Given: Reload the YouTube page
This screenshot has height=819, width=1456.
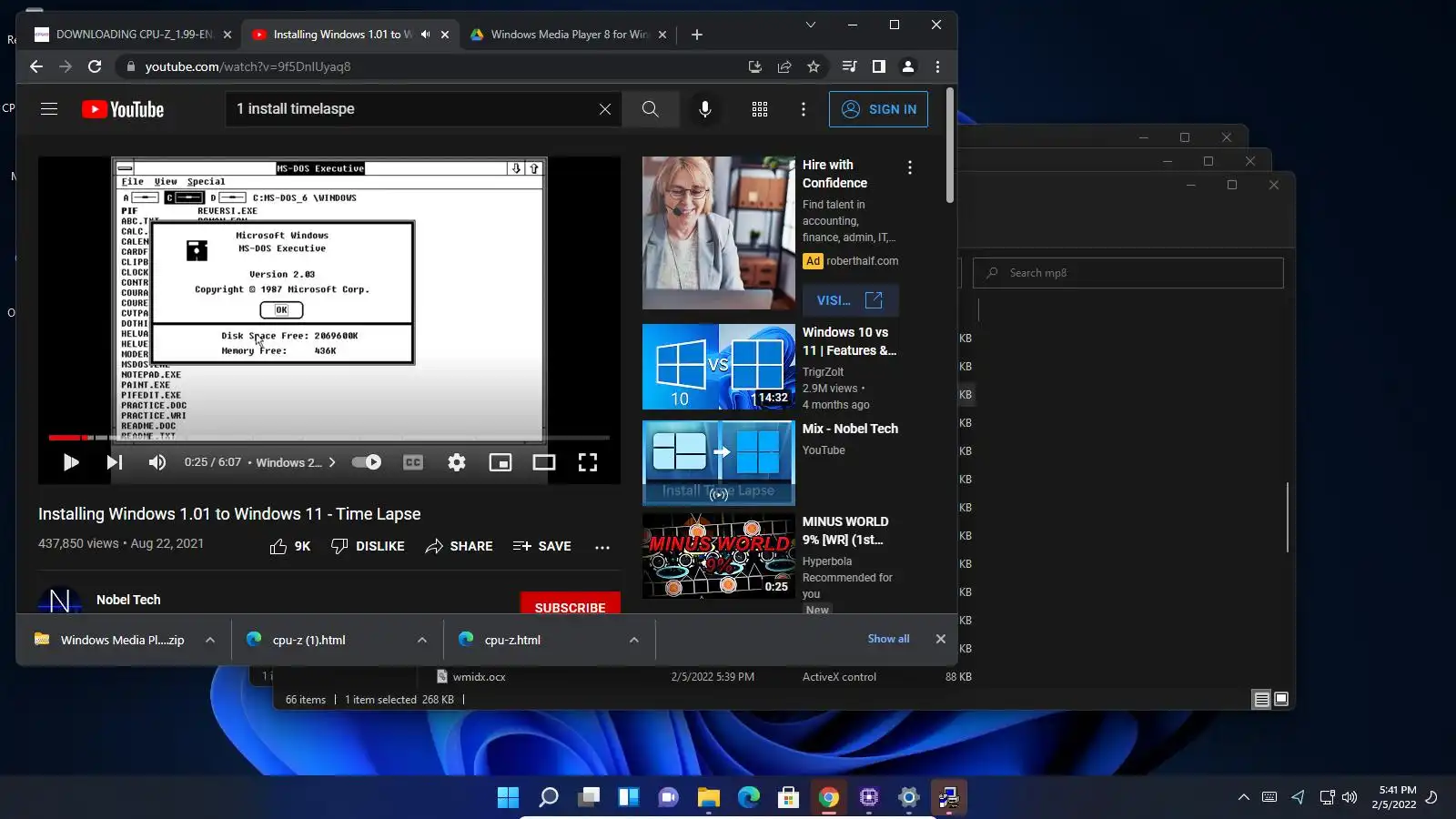Looking at the screenshot, I should pos(95,66).
